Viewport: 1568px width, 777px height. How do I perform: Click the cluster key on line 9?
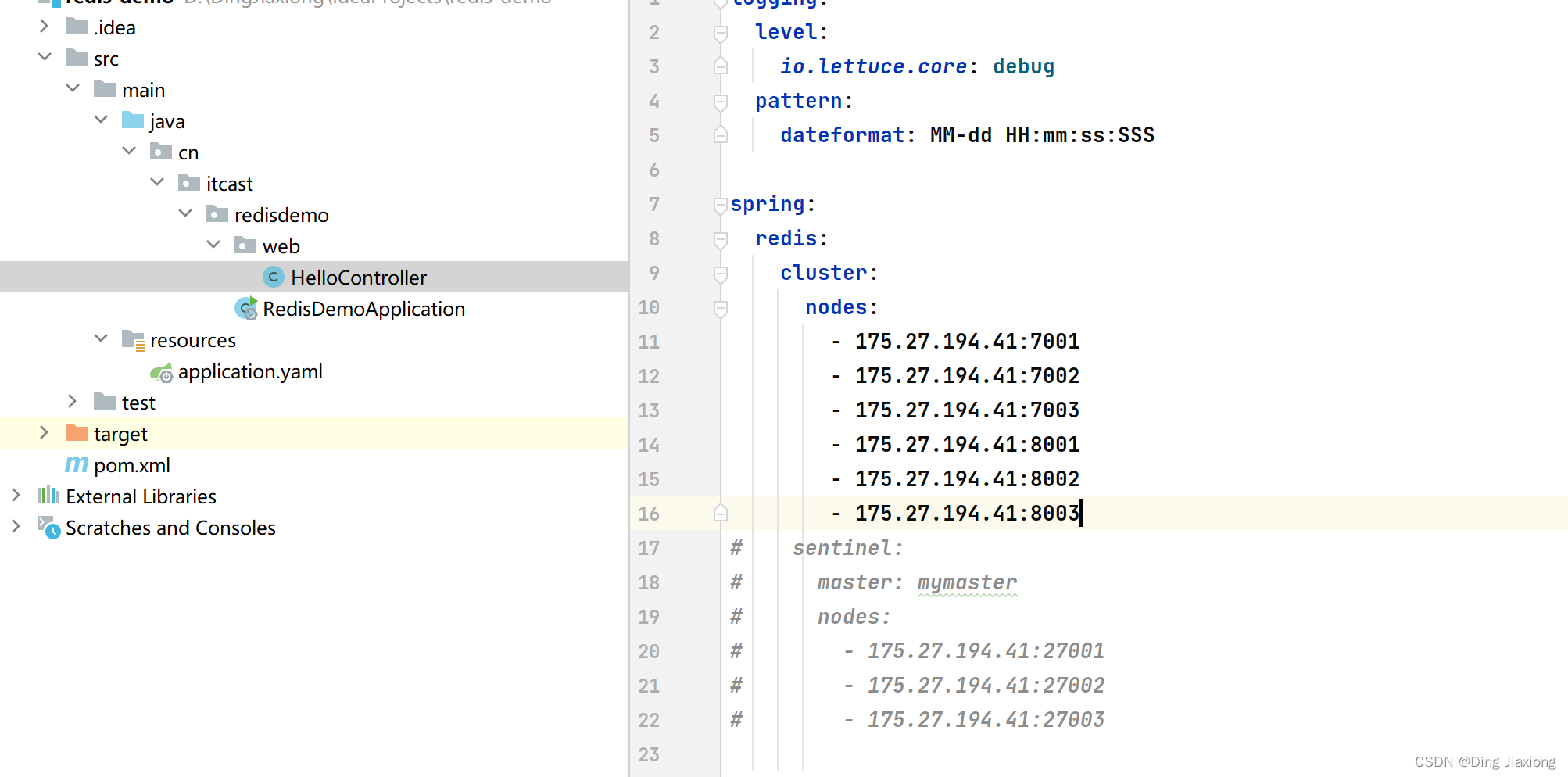pyautogui.click(x=823, y=273)
